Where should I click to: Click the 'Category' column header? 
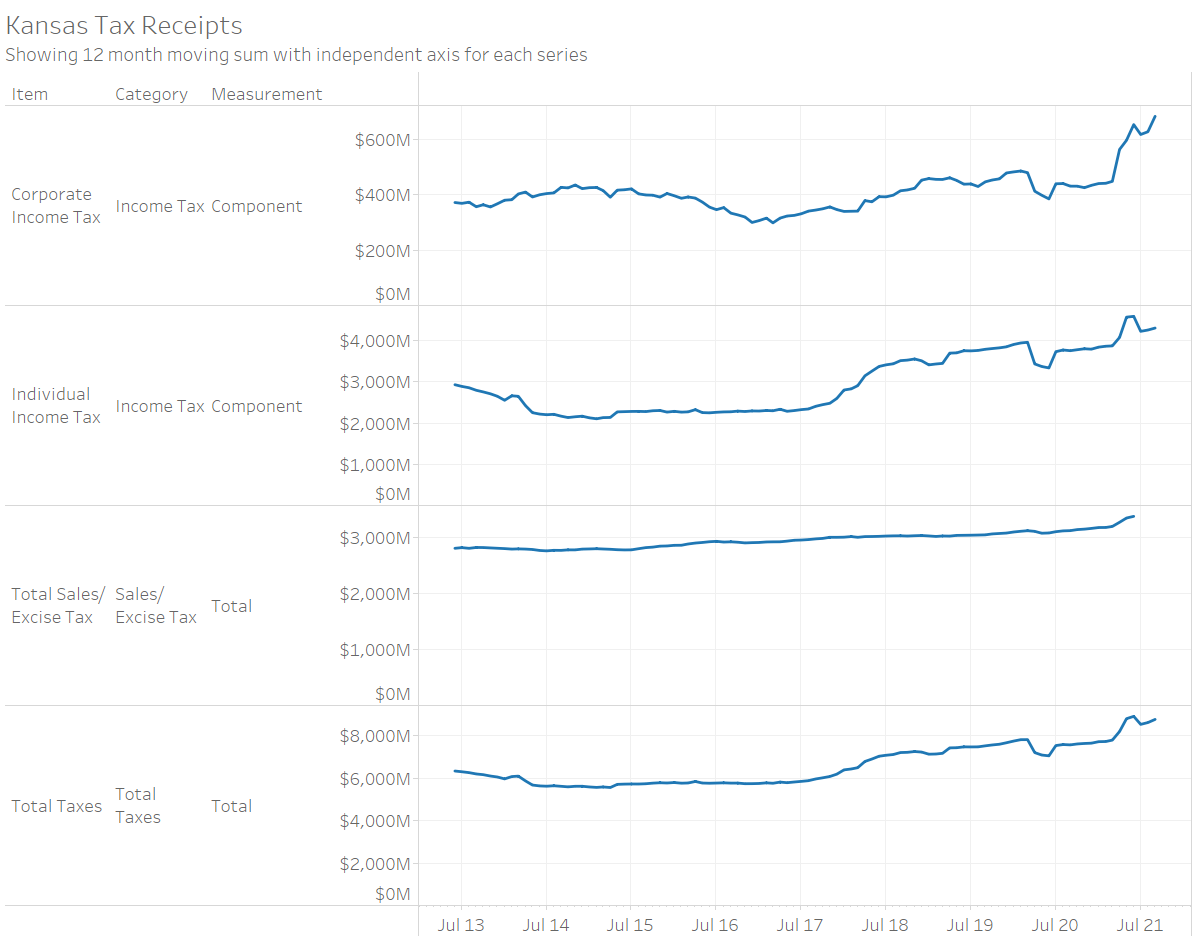coord(151,93)
